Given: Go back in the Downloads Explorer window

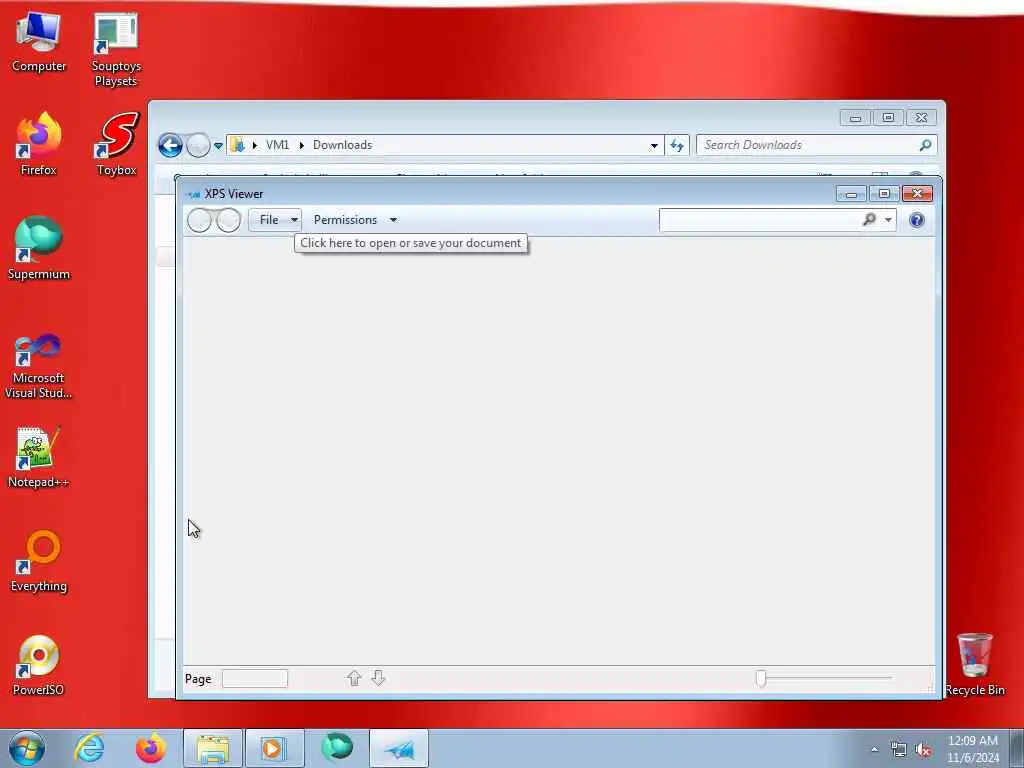Looking at the screenshot, I should click(170, 145).
